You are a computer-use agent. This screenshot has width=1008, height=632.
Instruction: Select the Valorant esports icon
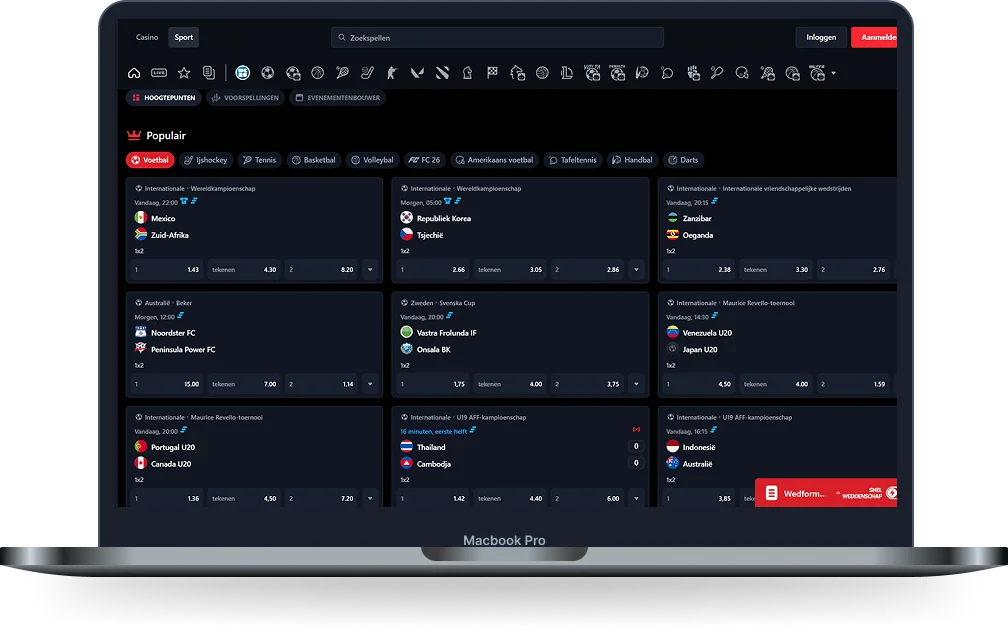click(417, 73)
